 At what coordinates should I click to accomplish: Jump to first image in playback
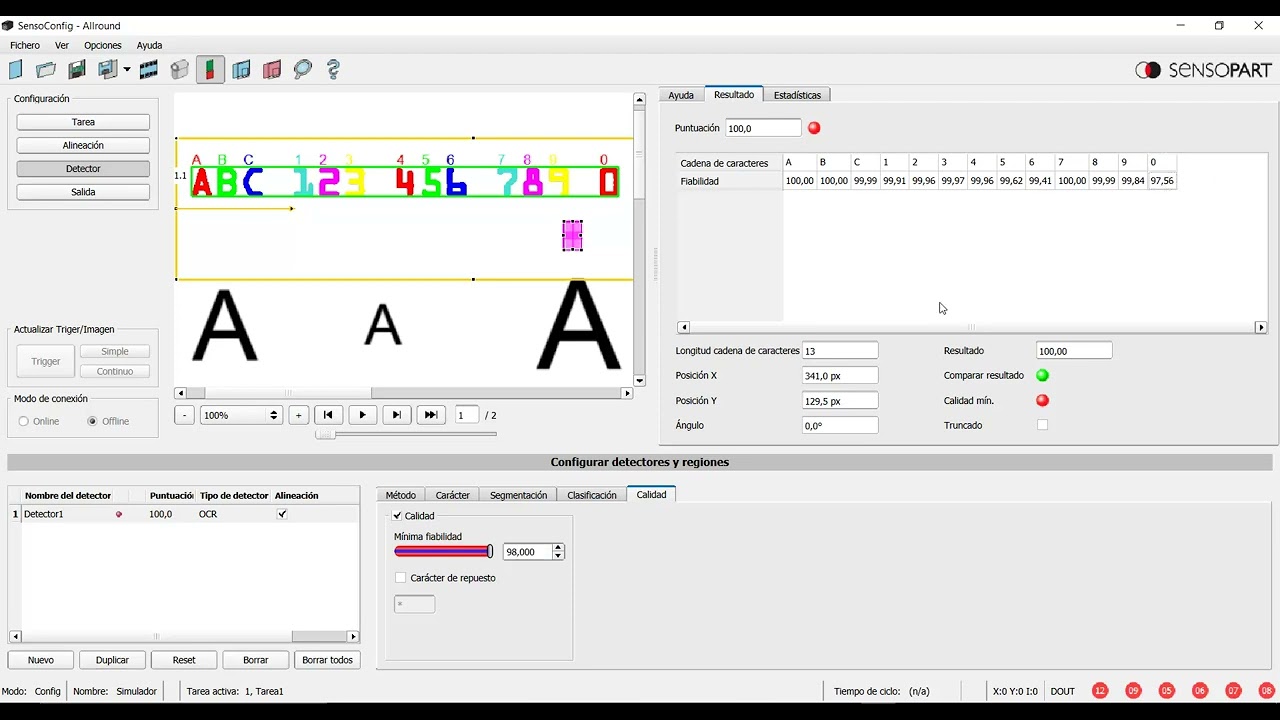(328, 415)
